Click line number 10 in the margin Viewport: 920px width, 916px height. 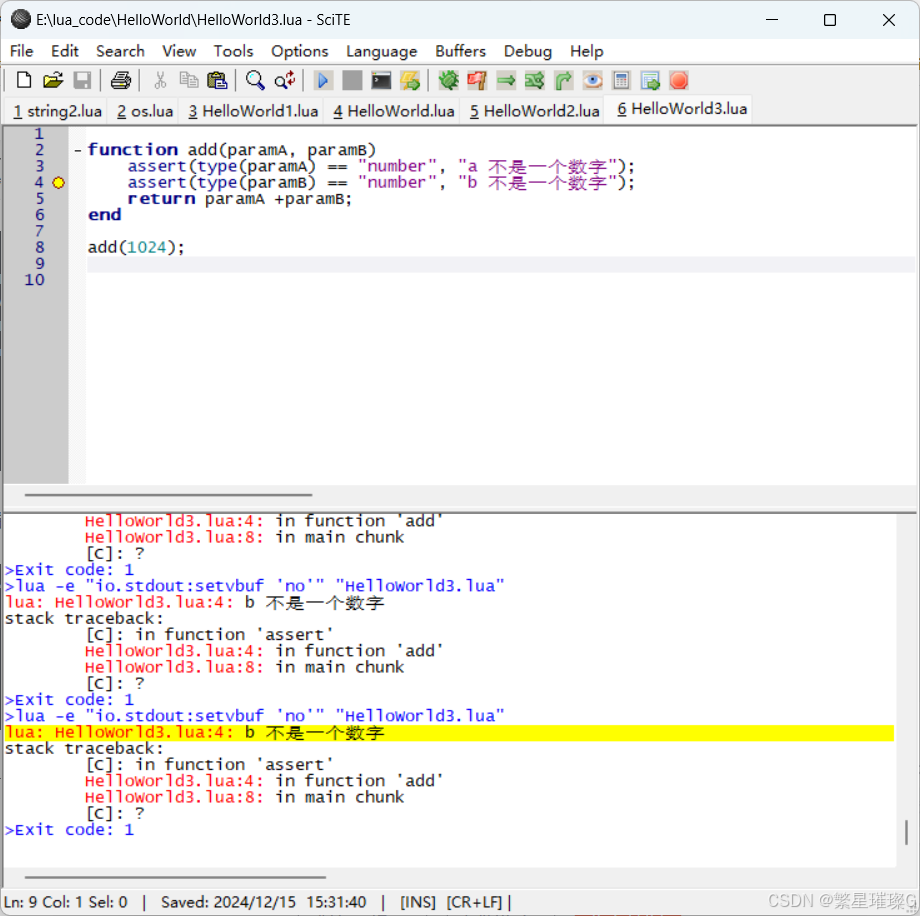point(35,280)
